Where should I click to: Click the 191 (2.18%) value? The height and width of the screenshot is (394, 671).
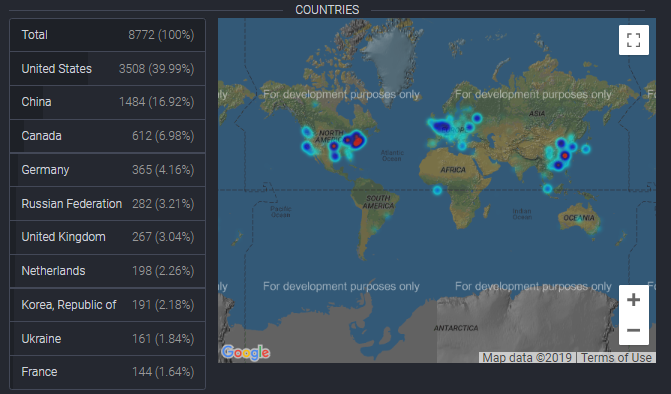(x=163, y=305)
